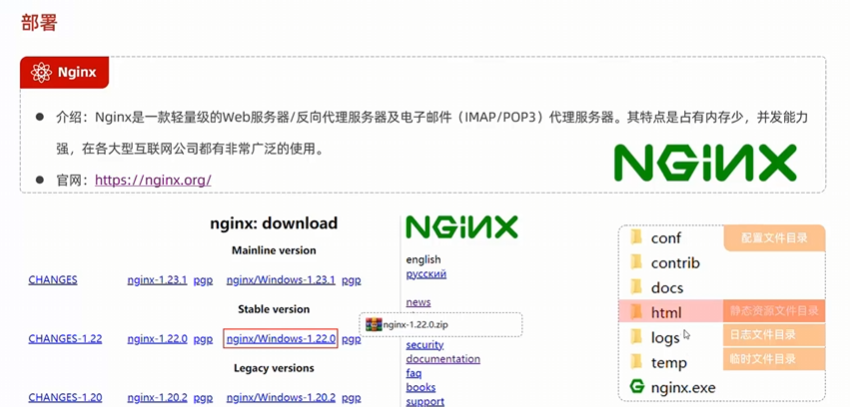This screenshot has width=850, height=407.
Task: Switch to русский language link
Action: (x=426, y=274)
